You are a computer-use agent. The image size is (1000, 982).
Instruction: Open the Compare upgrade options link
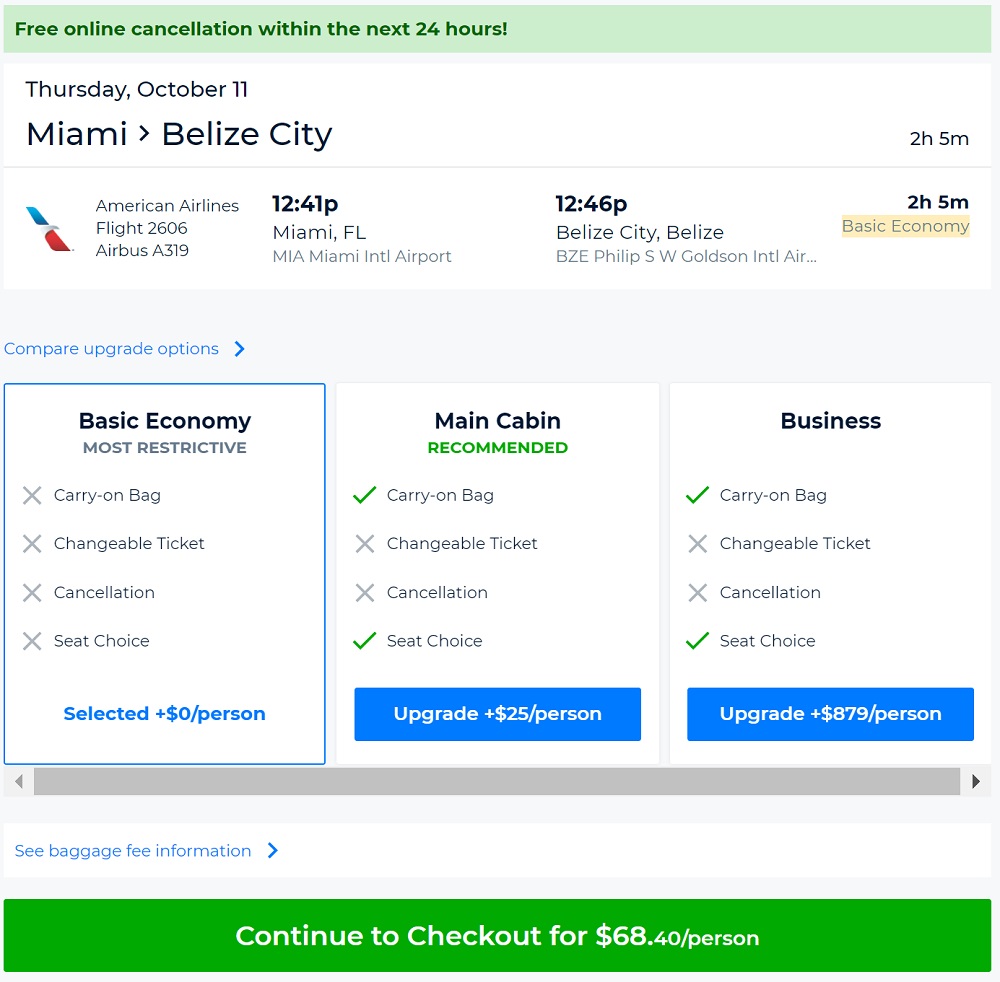111,349
